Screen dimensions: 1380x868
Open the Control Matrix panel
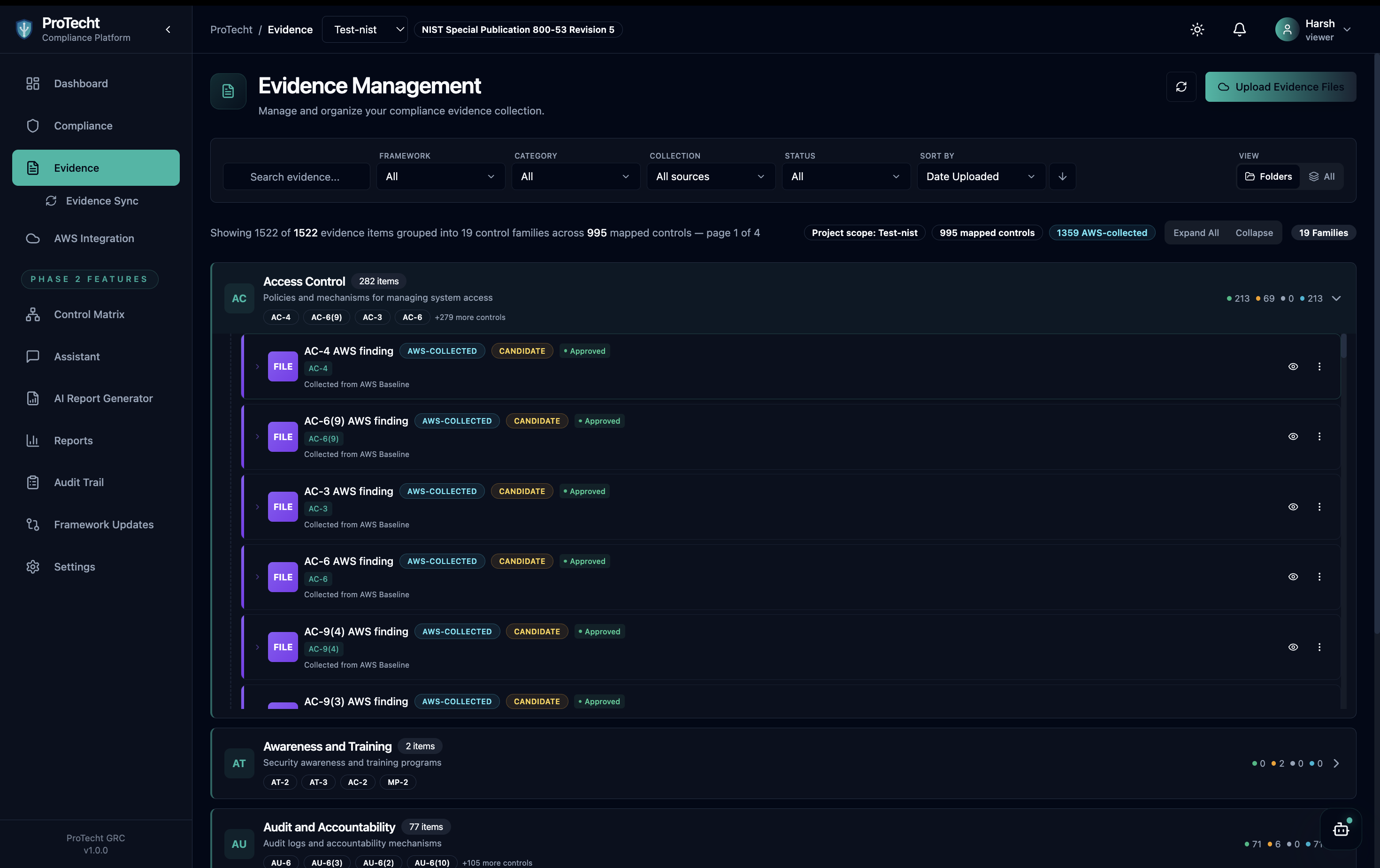pos(89,314)
